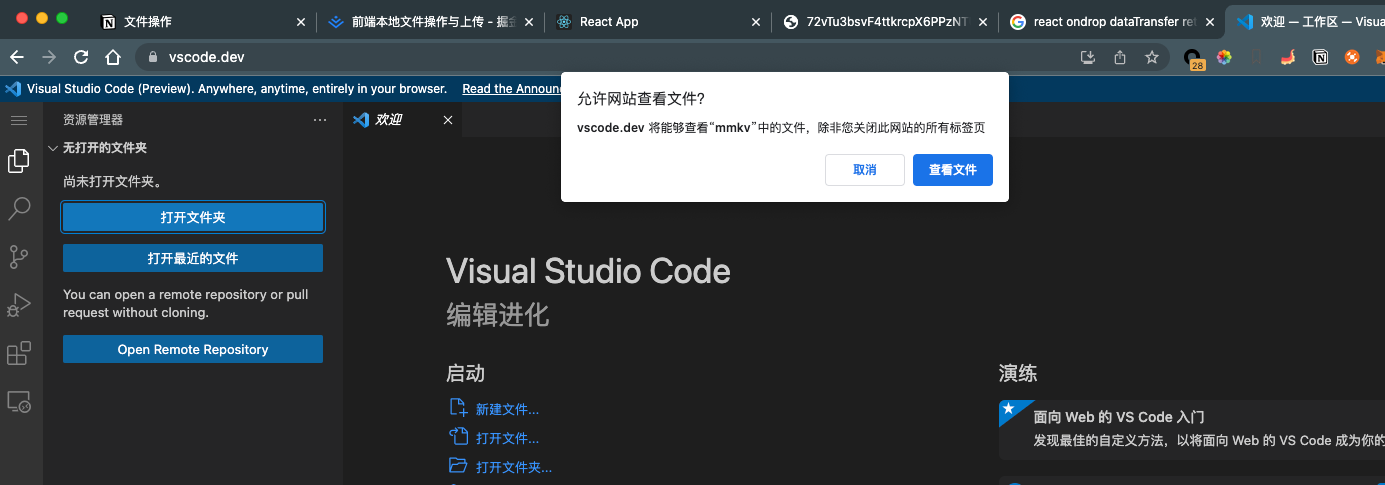Click the 打开最近的文件 button
Screen dimensions: 1385x485
point(193,258)
